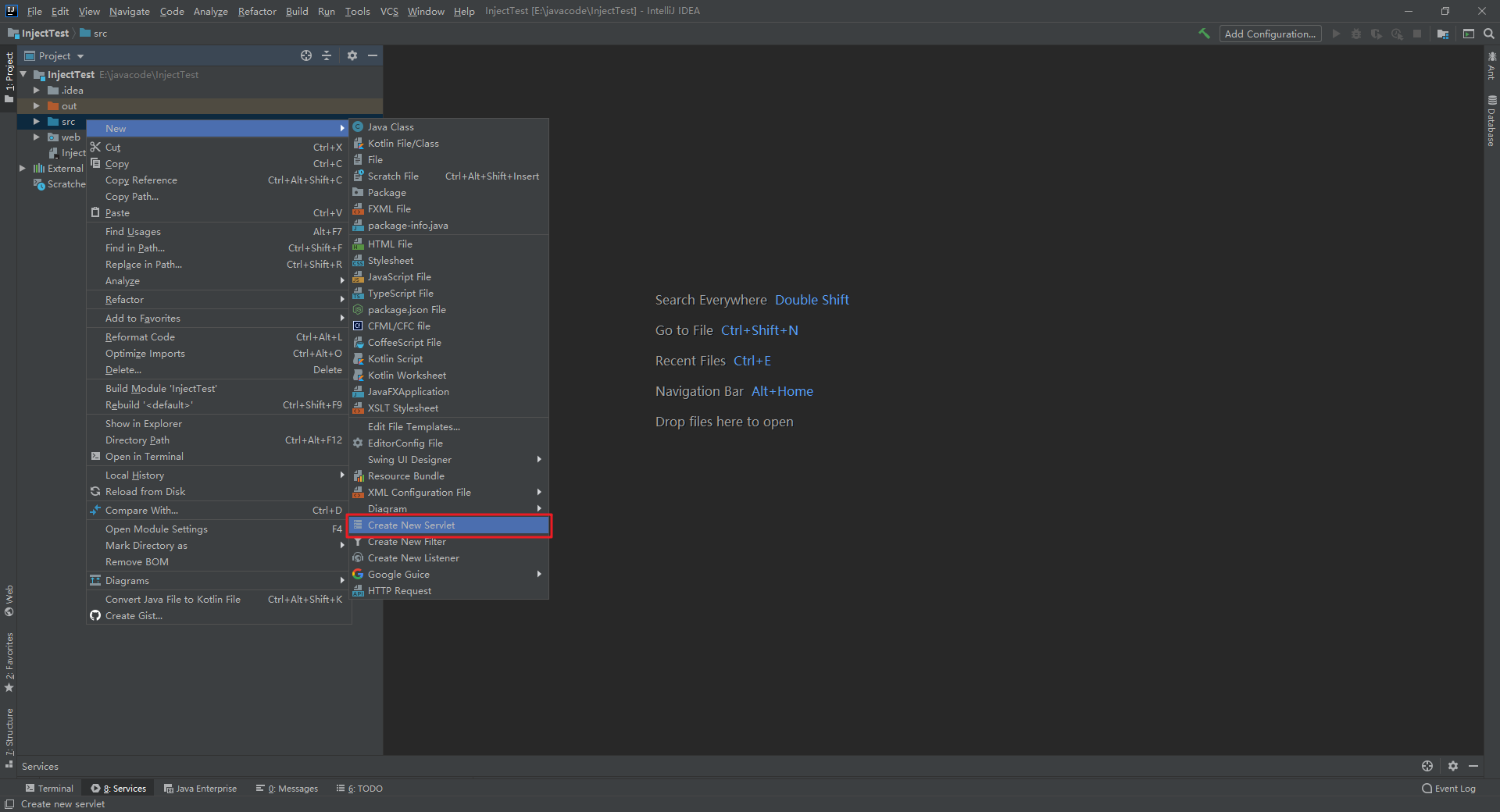Select Create New Servlet menu item
The width and height of the screenshot is (1500, 812).
pos(449,525)
